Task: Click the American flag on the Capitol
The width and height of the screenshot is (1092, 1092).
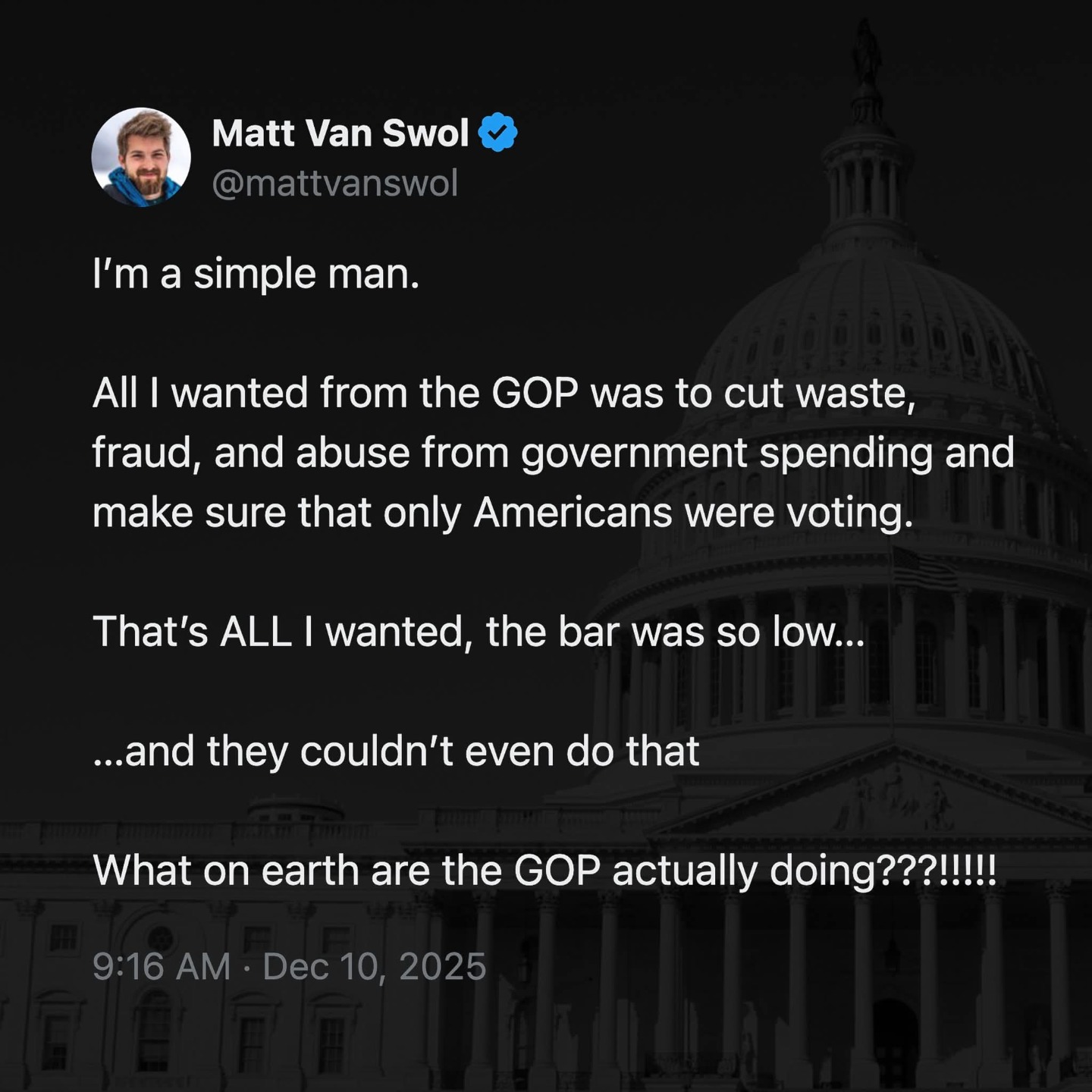Action: click(x=924, y=570)
